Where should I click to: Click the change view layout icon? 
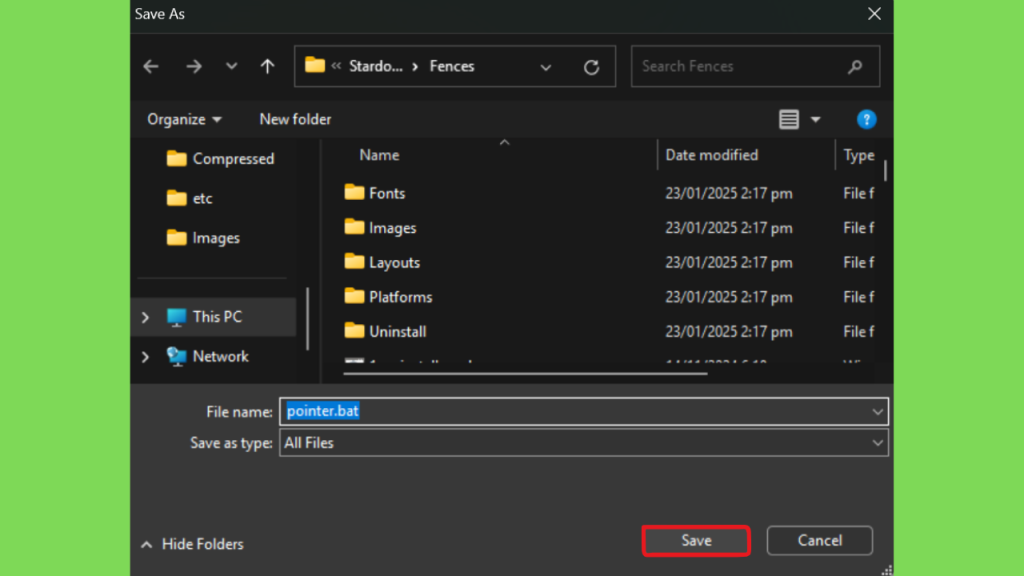(x=789, y=119)
